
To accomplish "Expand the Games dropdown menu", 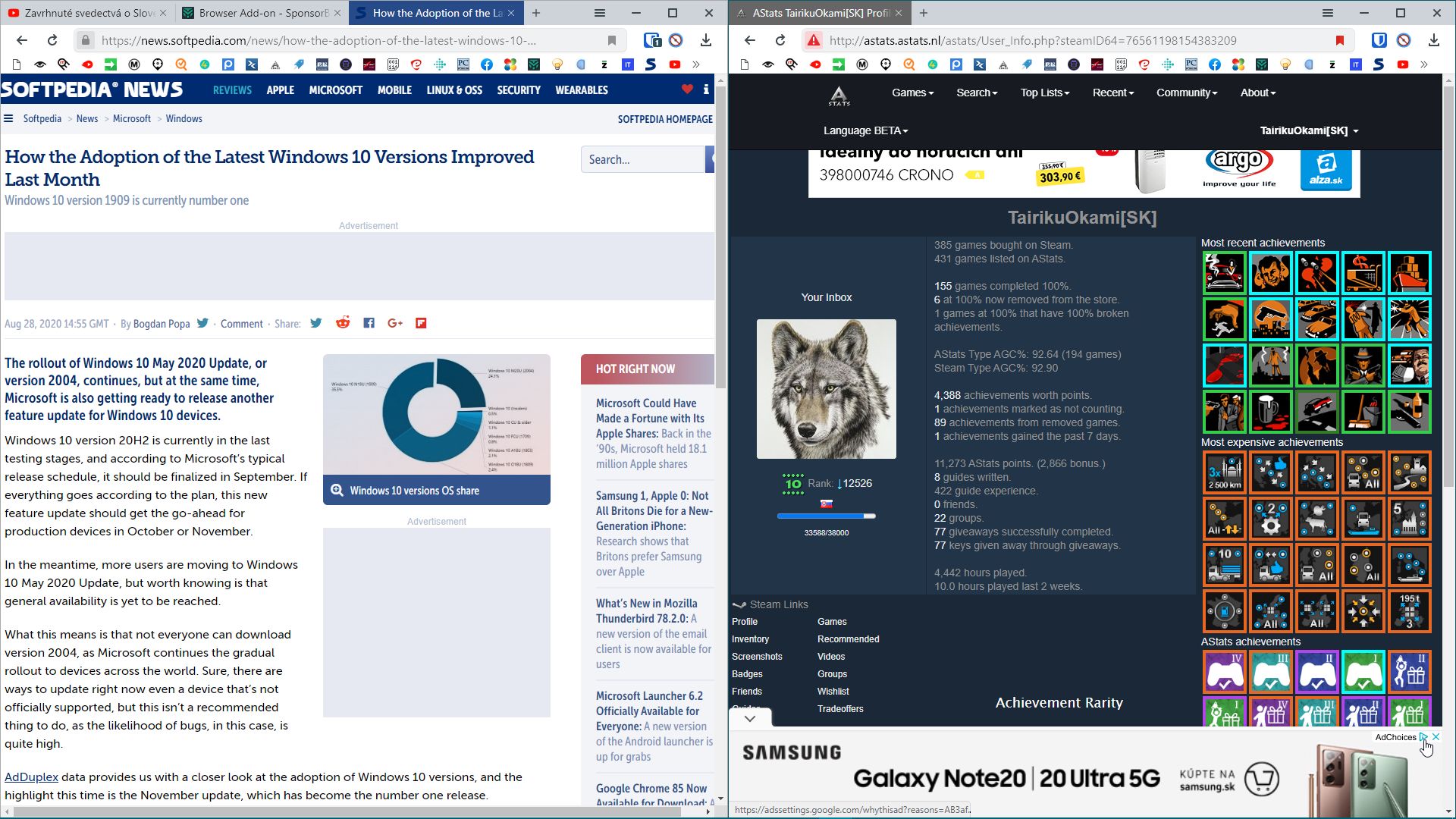I will click(x=912, y=93).
